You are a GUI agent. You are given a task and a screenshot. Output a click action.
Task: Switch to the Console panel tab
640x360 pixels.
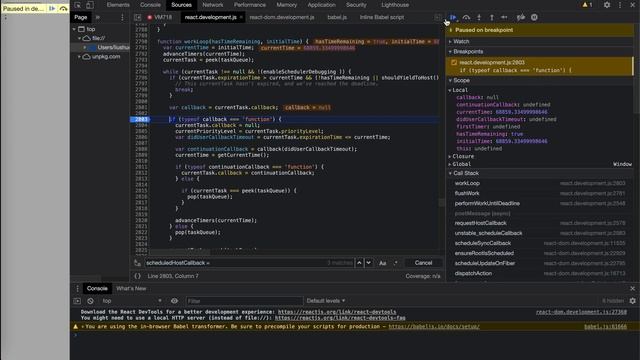pyautogui.click(x=150, y=5)
